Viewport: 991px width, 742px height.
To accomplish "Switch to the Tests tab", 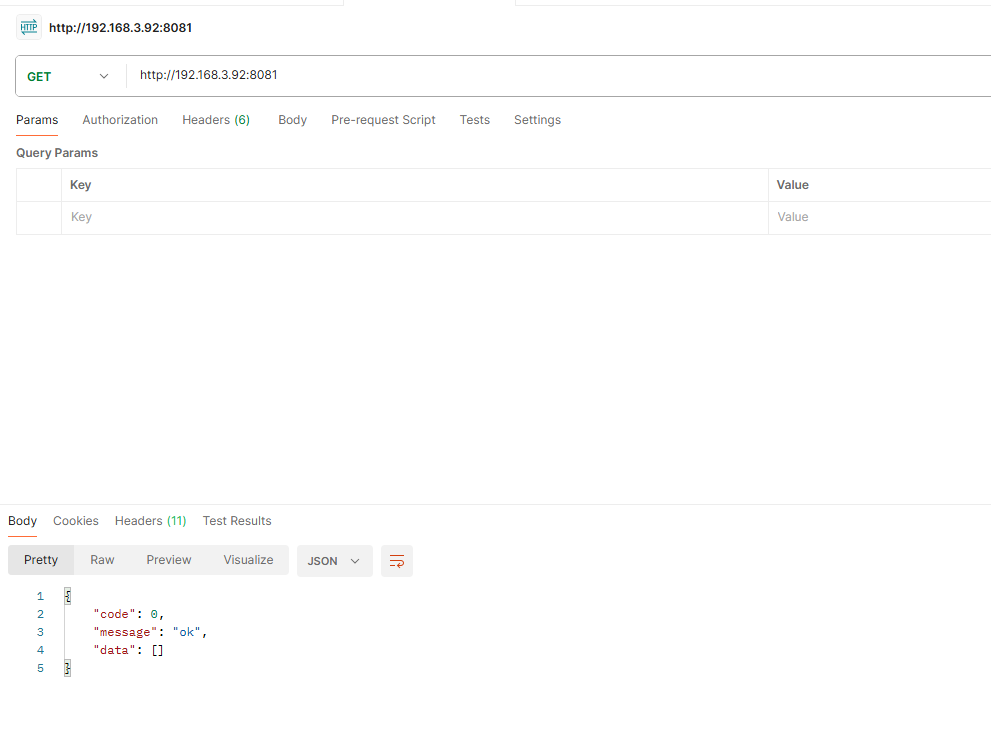I will coord(475,120).
